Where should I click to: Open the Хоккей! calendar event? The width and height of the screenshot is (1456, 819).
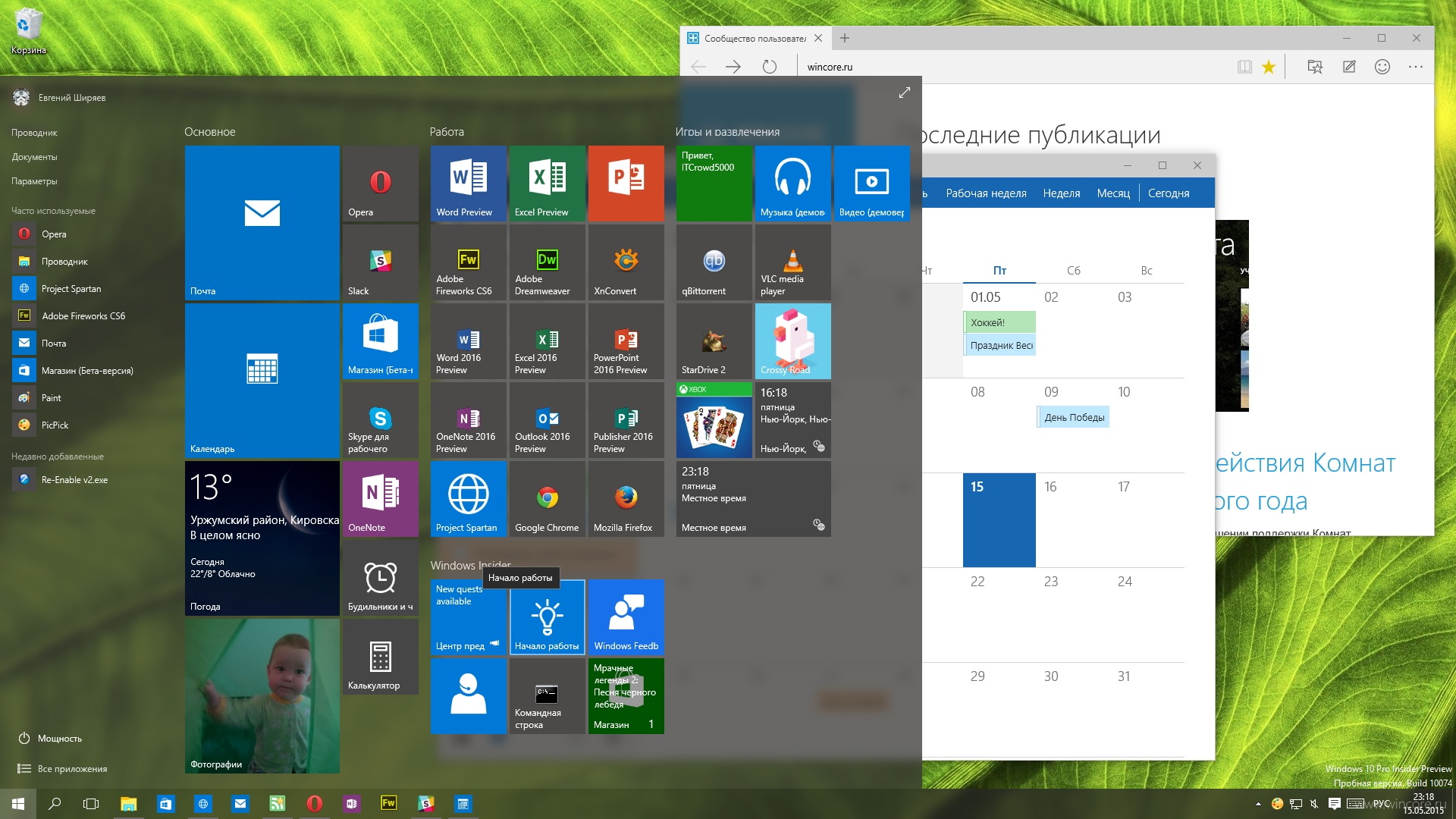coord(999,322)
